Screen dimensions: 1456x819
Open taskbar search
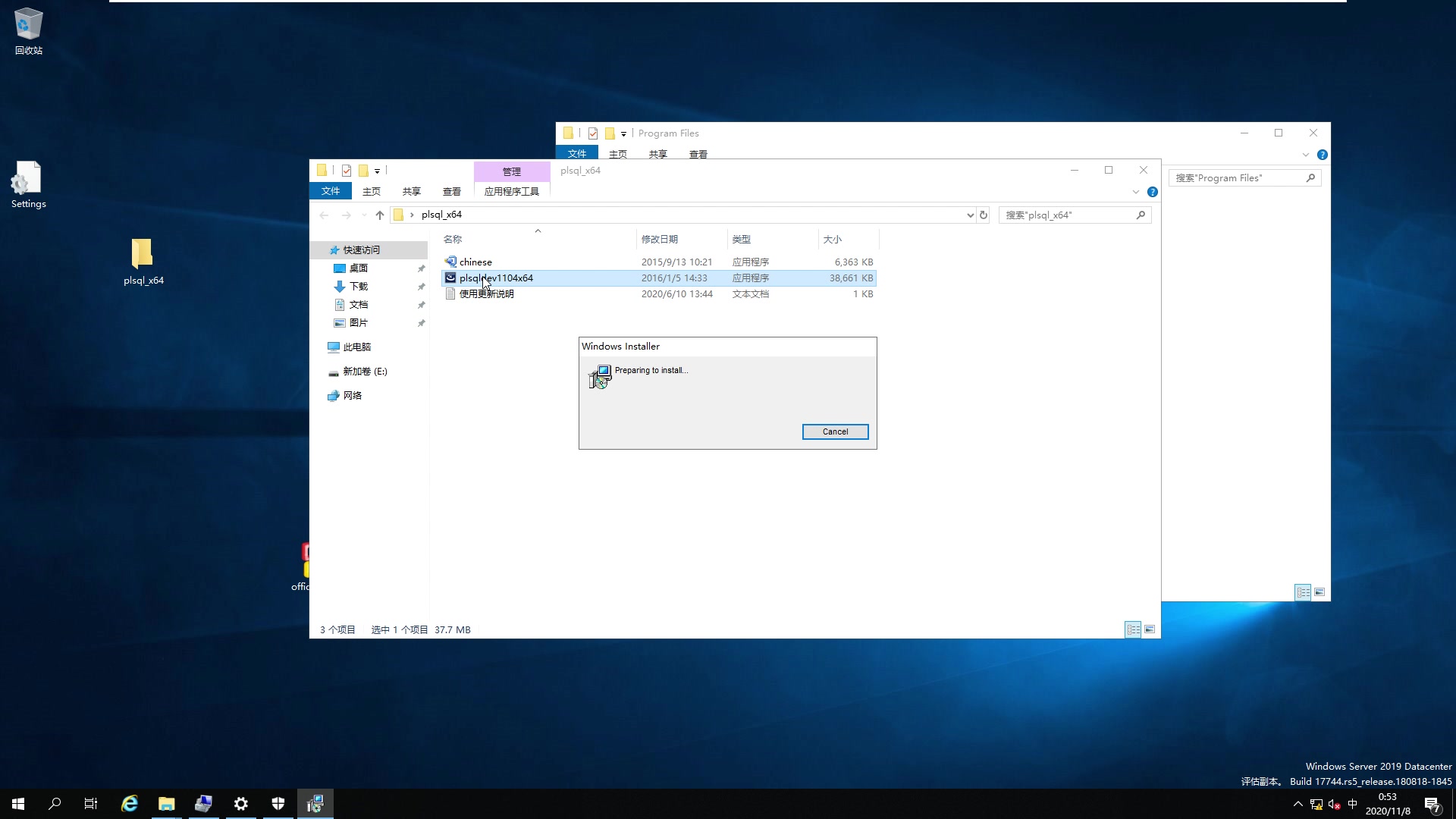point(55,804)
